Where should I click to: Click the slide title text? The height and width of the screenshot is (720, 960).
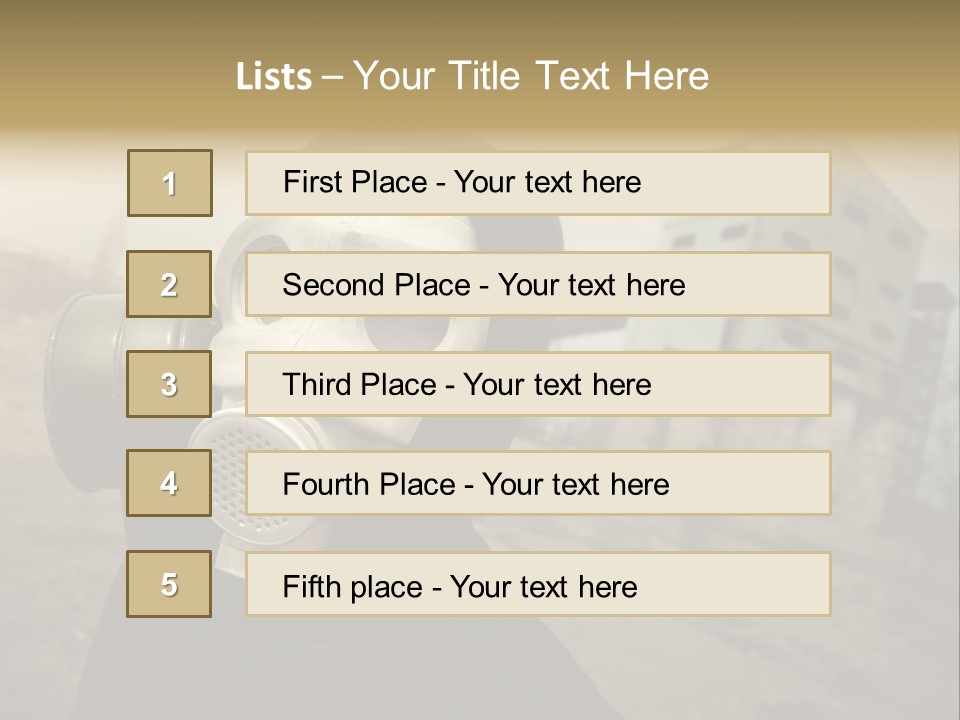(x=472, y=76)
